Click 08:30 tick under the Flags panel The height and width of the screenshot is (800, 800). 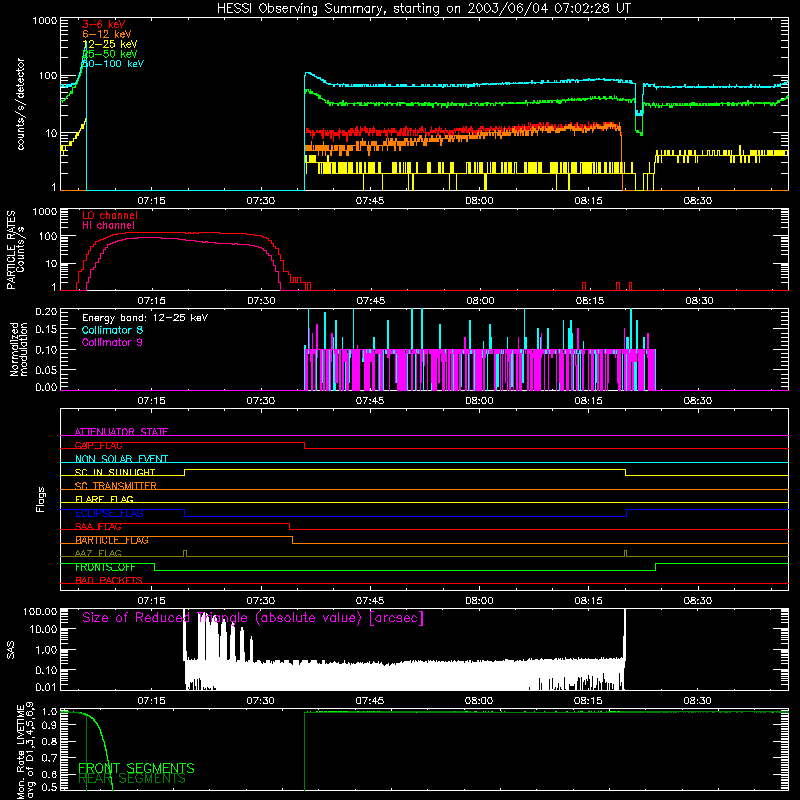pos(697,601)
